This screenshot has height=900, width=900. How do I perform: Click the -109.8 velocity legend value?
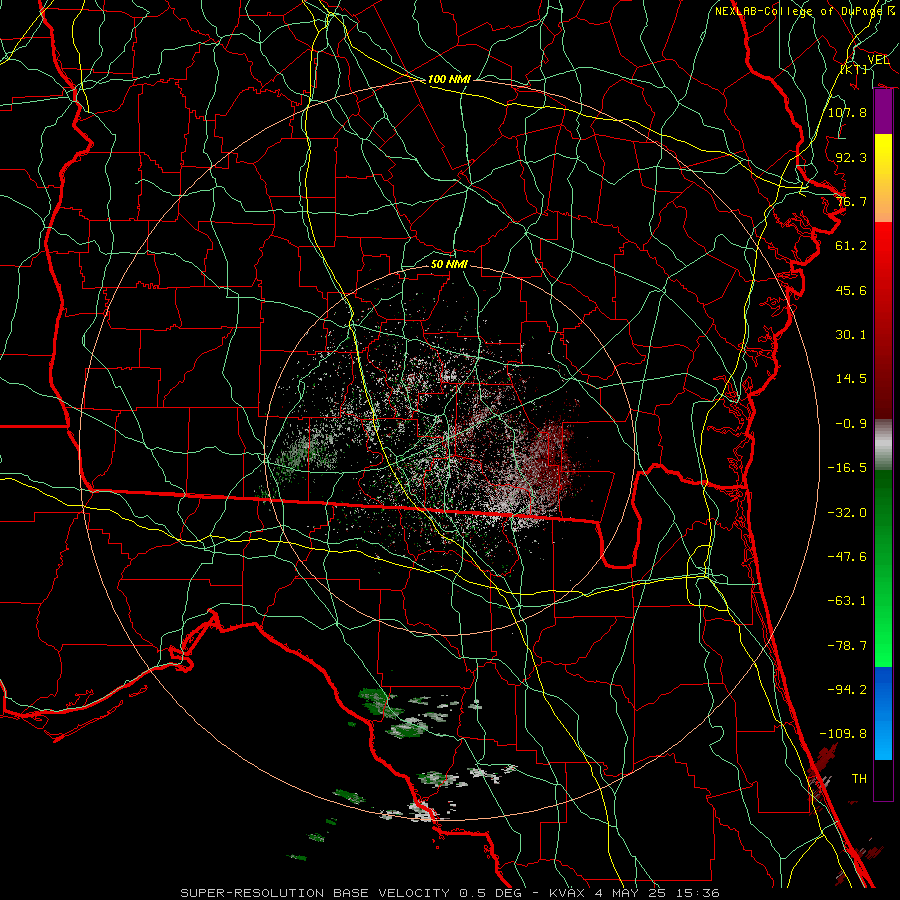coord(843,734)
